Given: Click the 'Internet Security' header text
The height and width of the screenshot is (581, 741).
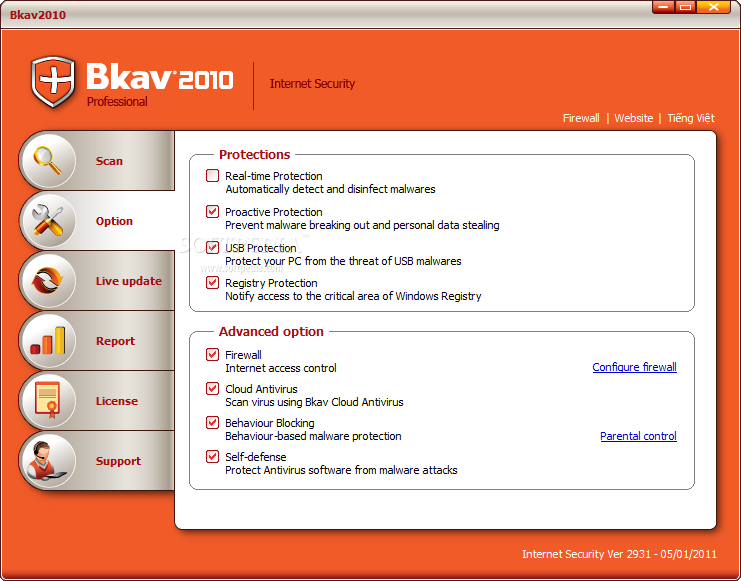Looking at the screenshot, I should [312, 84].
